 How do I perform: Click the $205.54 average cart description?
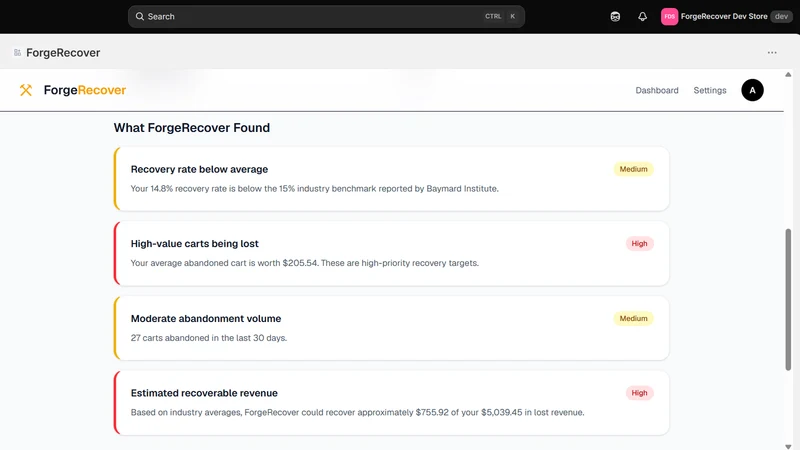coord(305,263)
